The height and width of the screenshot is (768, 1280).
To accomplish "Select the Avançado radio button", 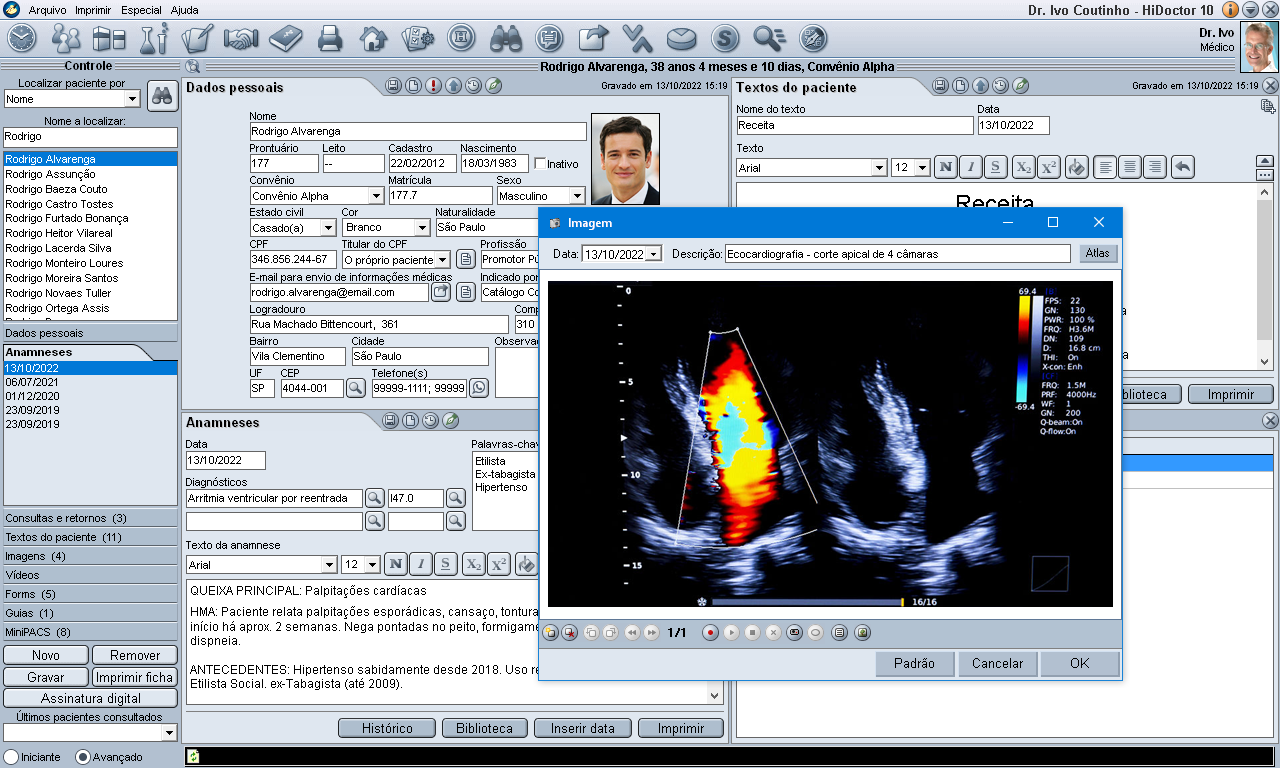I will point(83,757).
